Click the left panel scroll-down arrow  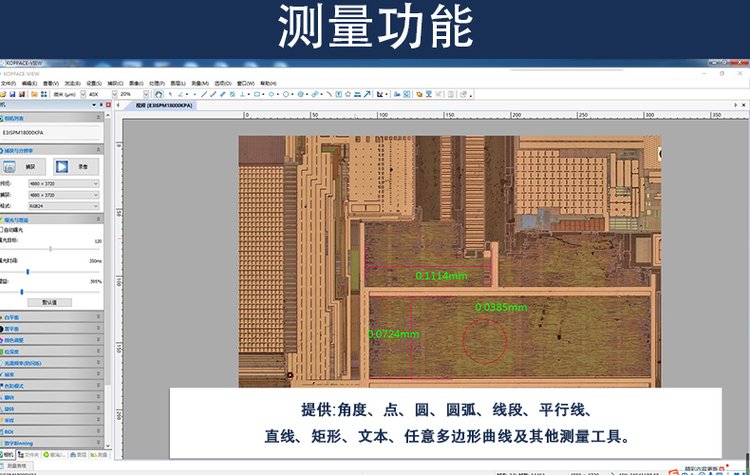[x=108, y=445]
